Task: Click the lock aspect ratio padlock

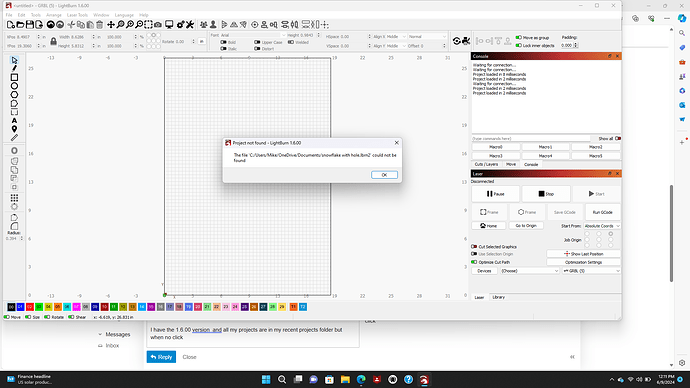Action: 53,41
